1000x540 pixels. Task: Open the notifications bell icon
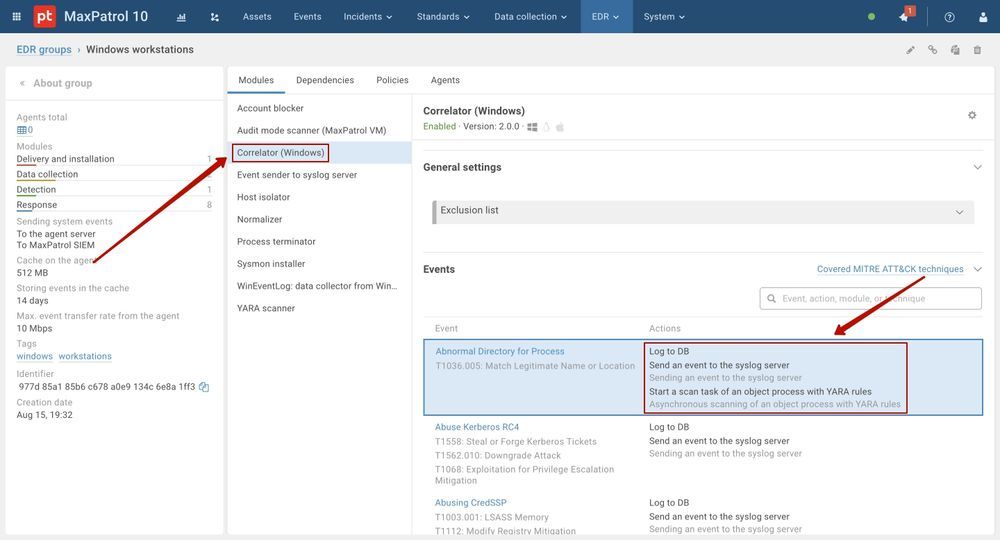pyautogui.click(x=904, y=17)
